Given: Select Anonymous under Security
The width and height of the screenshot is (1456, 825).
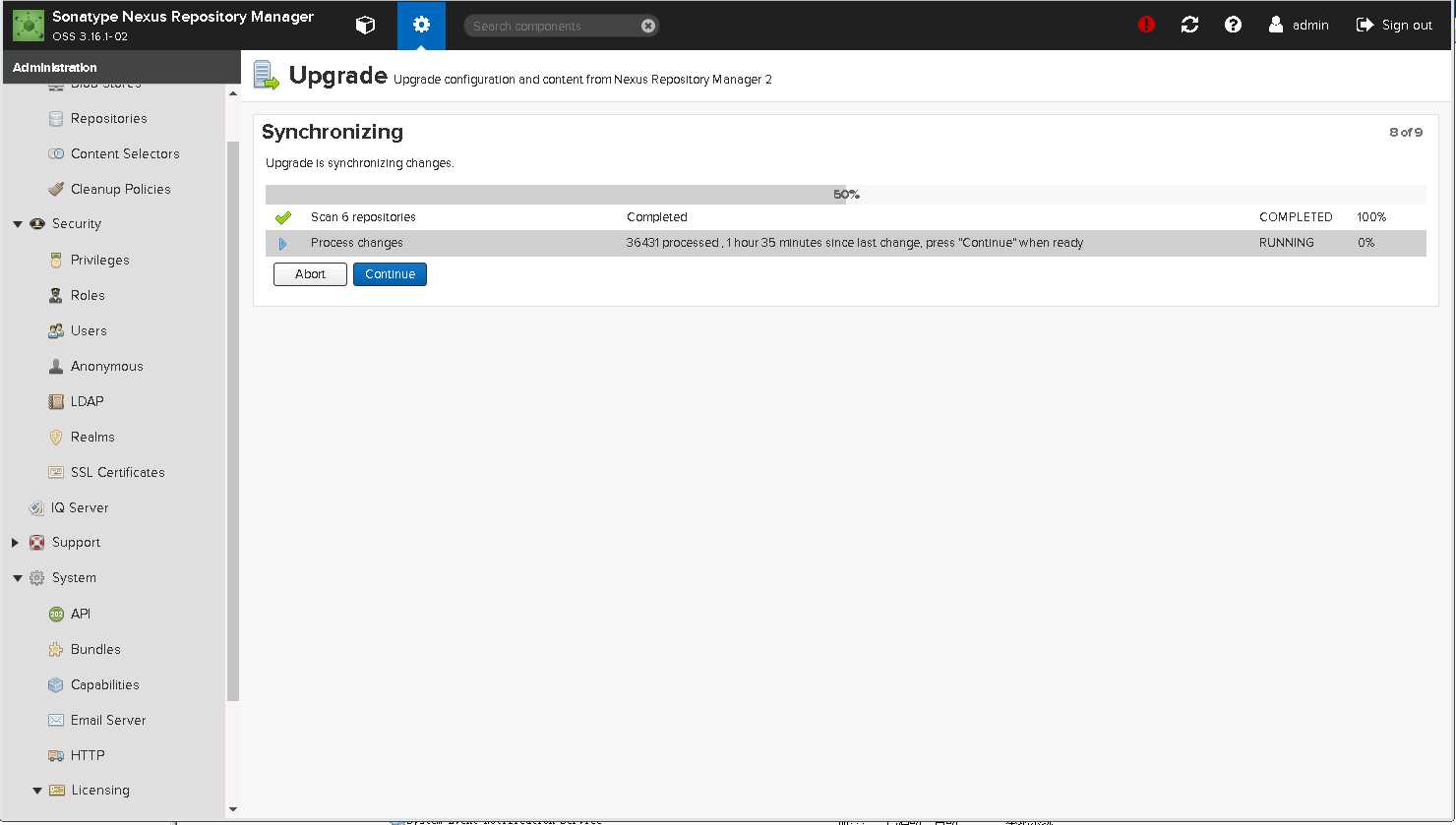Looking at the screenshot, I should tap(107, 366).
